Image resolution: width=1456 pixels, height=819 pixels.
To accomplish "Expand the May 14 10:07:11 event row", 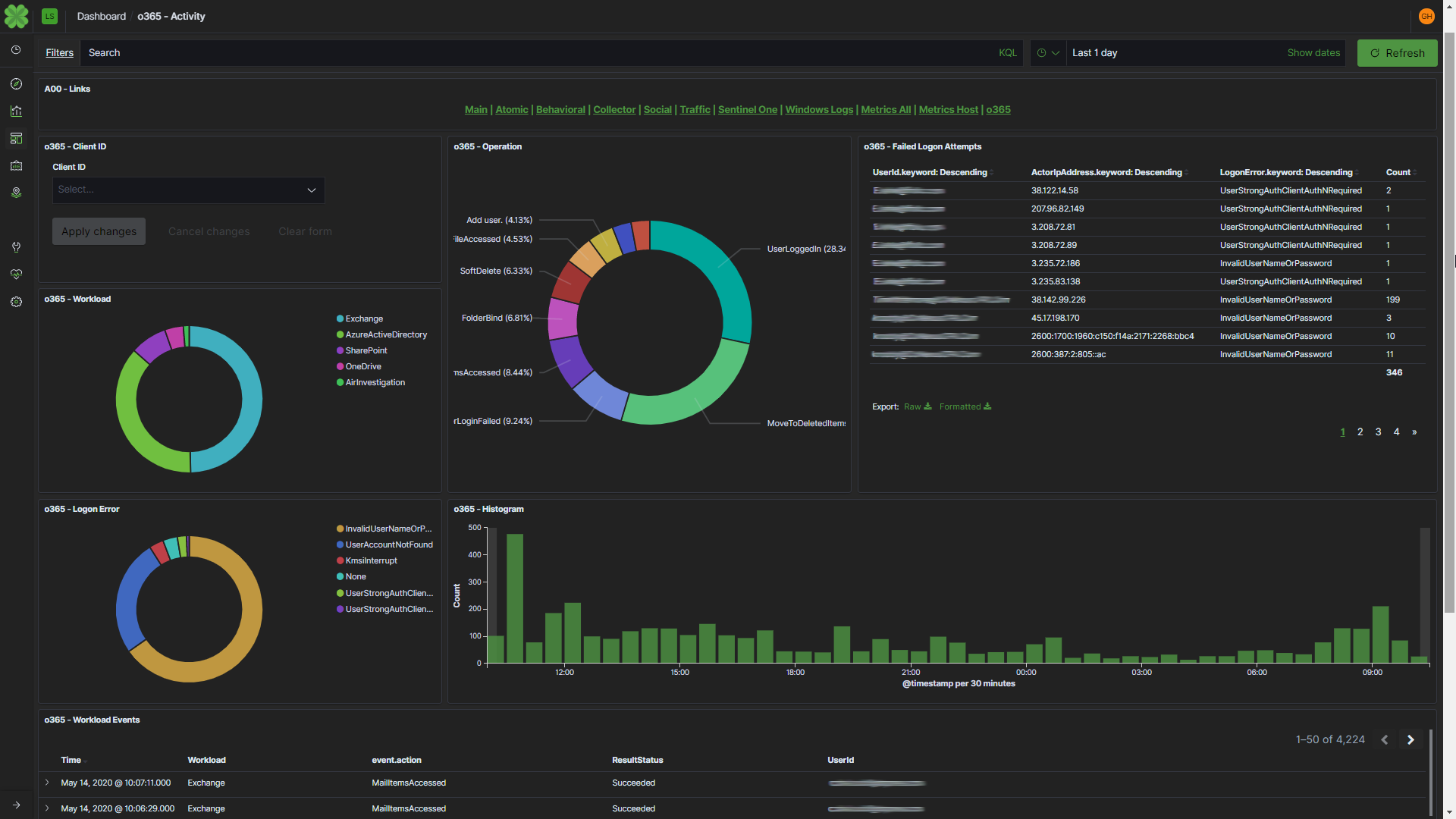I will pos(47,783).
